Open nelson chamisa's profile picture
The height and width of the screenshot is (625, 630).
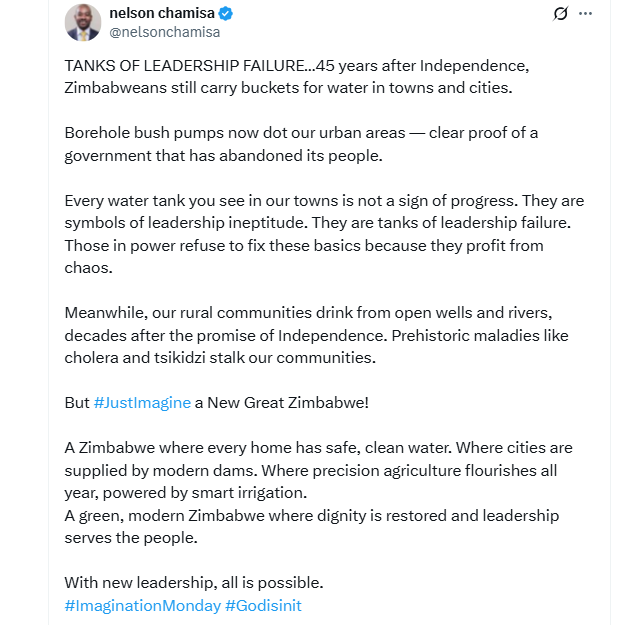pyautogui.click(x=82, y=22)
